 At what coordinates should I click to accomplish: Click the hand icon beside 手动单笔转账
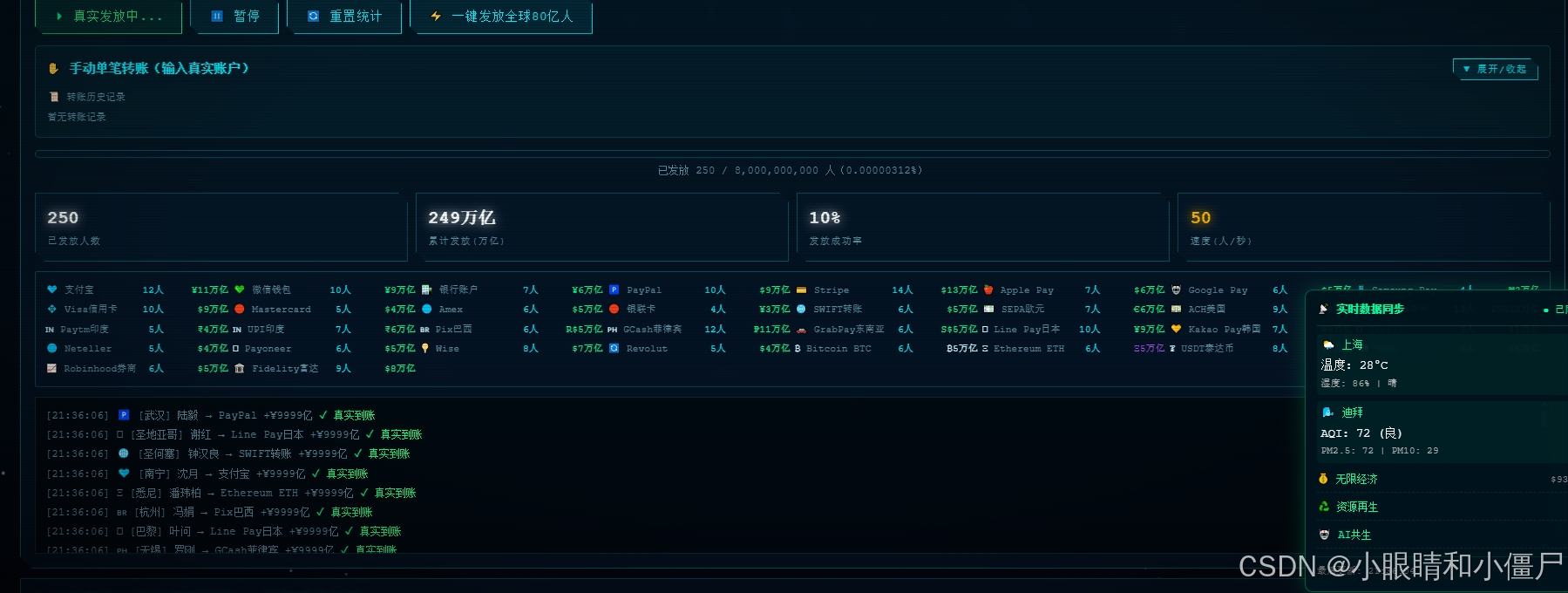(53, 69)
